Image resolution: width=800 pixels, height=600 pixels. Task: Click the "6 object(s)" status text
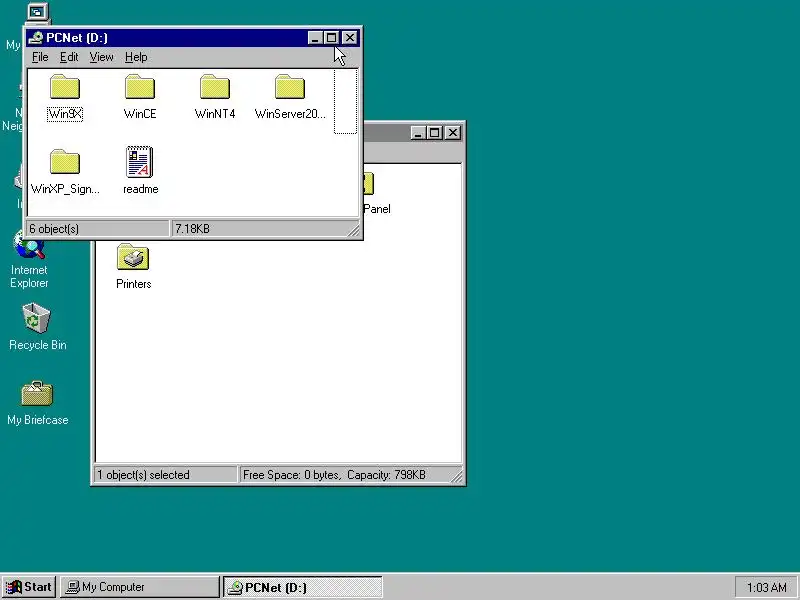pos(54,229)
